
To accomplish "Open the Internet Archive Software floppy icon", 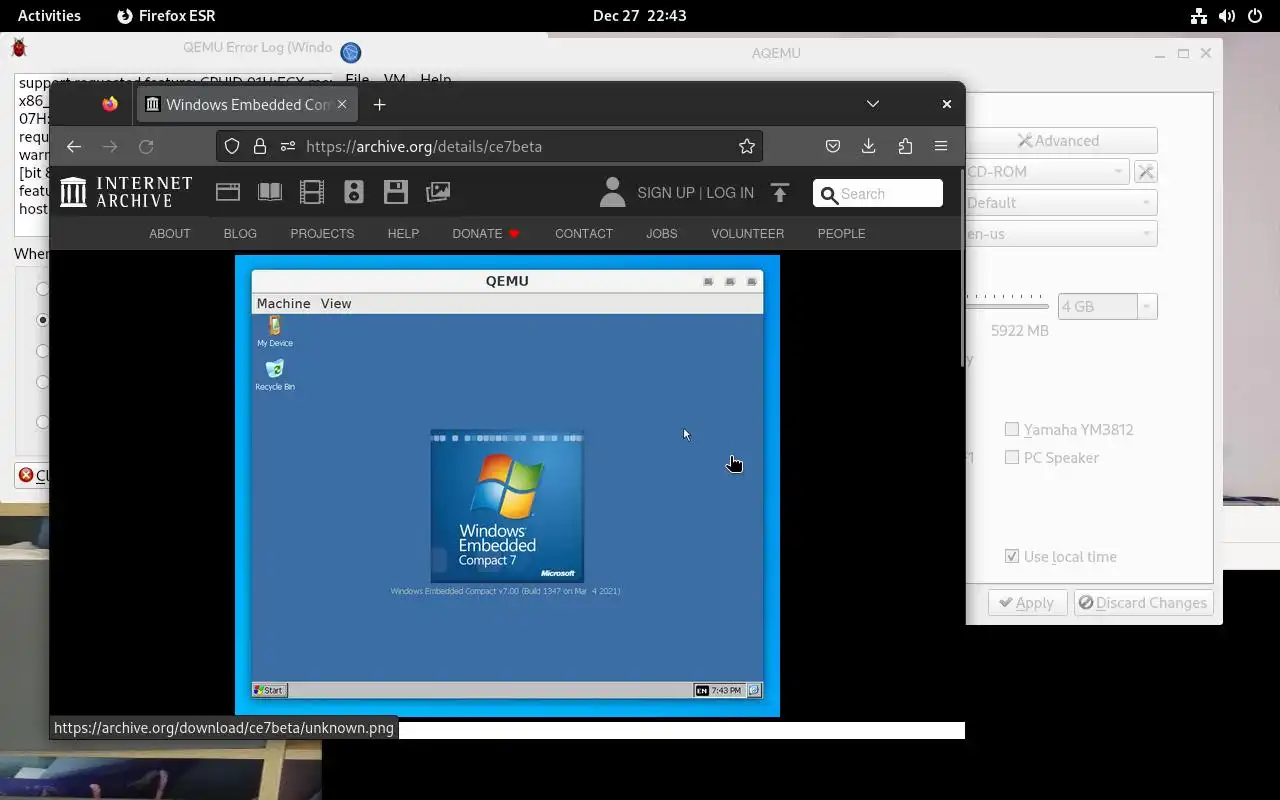I will (x=396, y=192).
